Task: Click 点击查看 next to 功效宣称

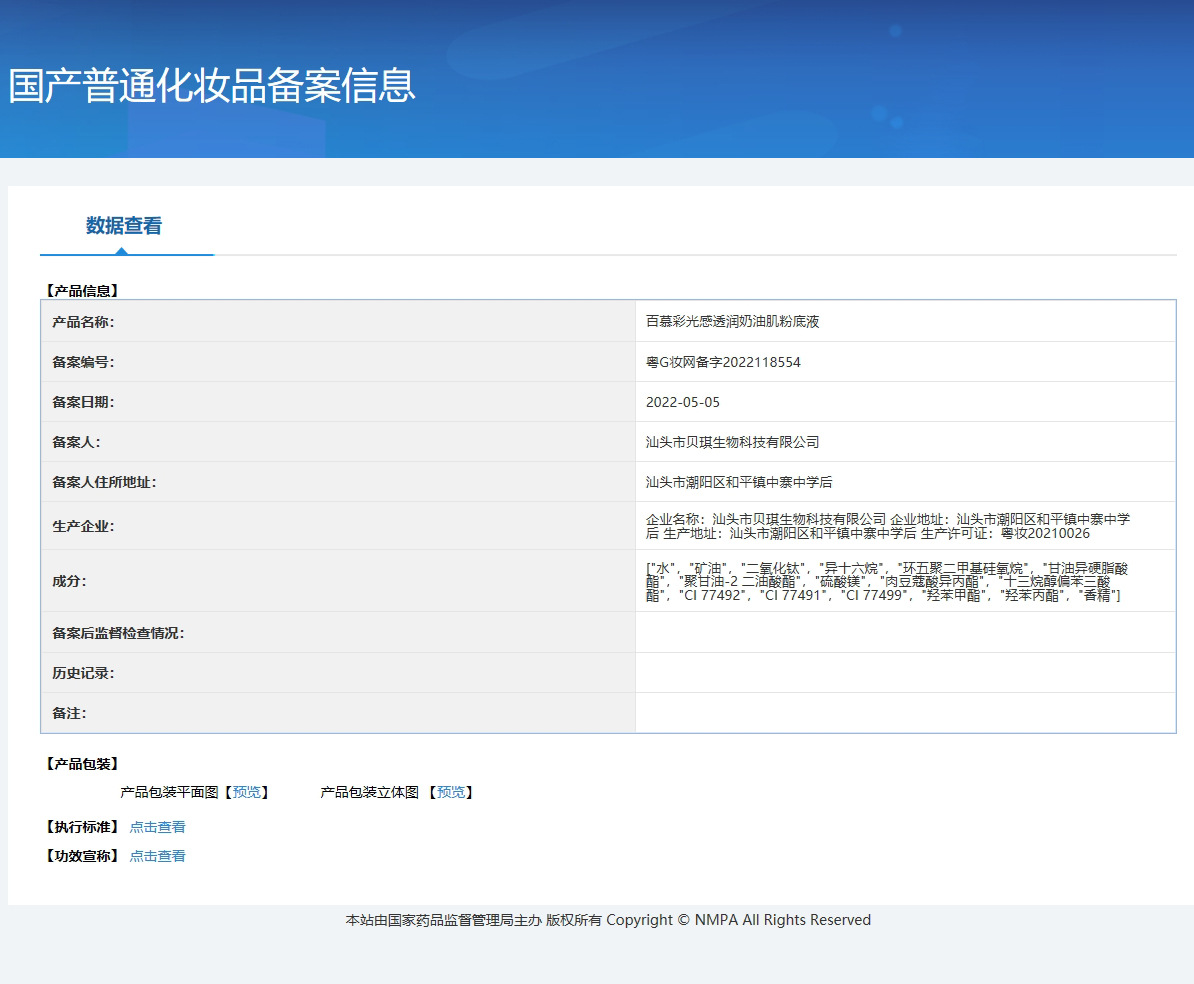Action: click(157, 856)
